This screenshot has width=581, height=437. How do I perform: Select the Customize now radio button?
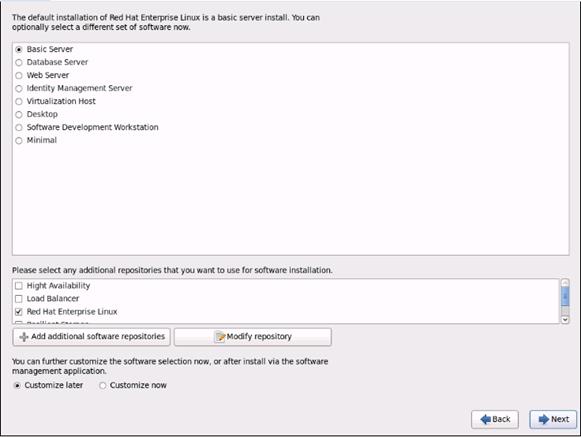[x=103, y=385]
